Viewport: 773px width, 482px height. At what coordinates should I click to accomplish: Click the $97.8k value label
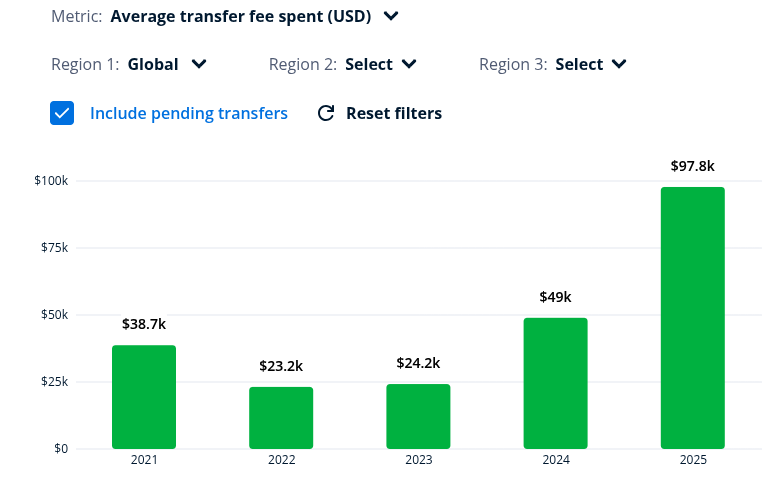coord(693,166)
